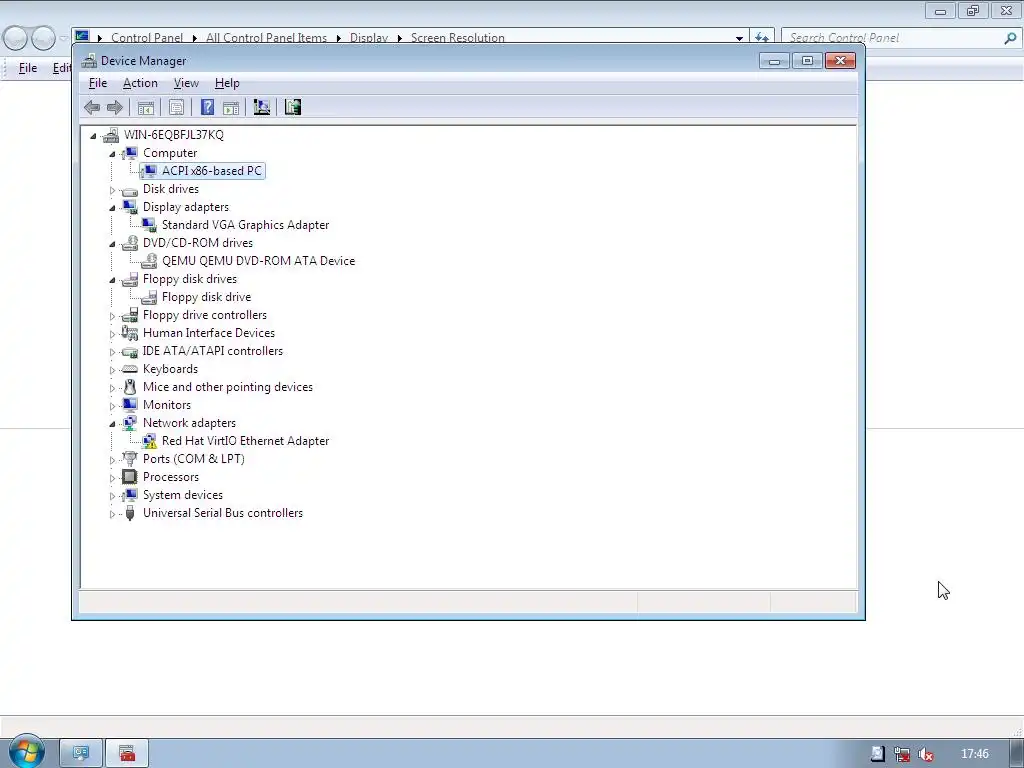Viewport: 1024px width, 768px height.
Task: Click the Control Panel taskbar button
Action: 81,754
